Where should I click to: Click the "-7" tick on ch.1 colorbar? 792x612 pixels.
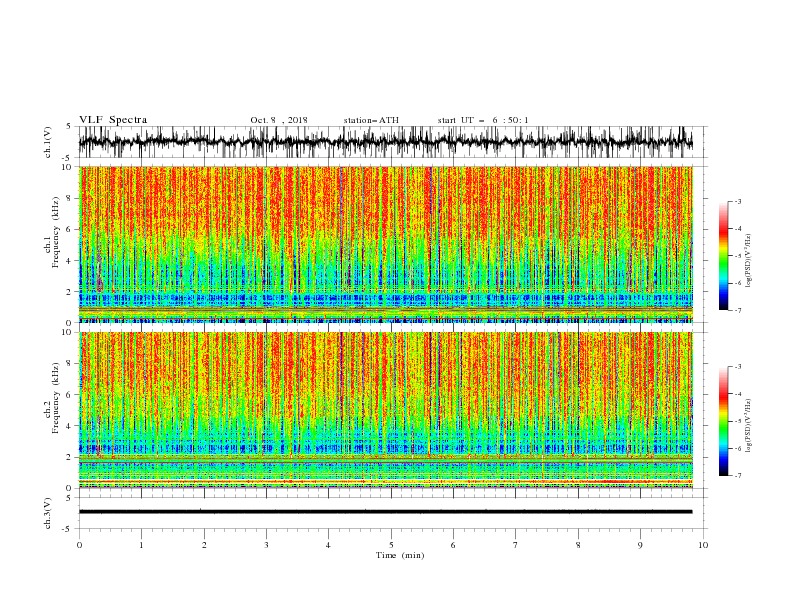tap(738, 310)
